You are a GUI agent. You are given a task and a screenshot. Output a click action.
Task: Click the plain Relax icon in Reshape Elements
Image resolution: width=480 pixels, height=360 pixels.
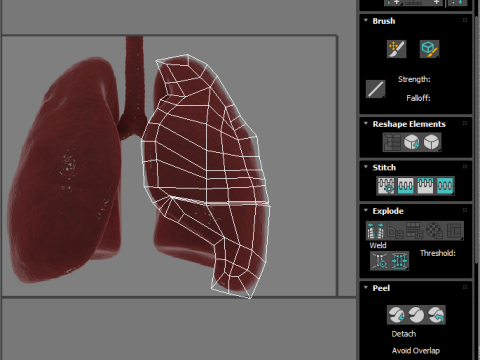click(432, 142)
